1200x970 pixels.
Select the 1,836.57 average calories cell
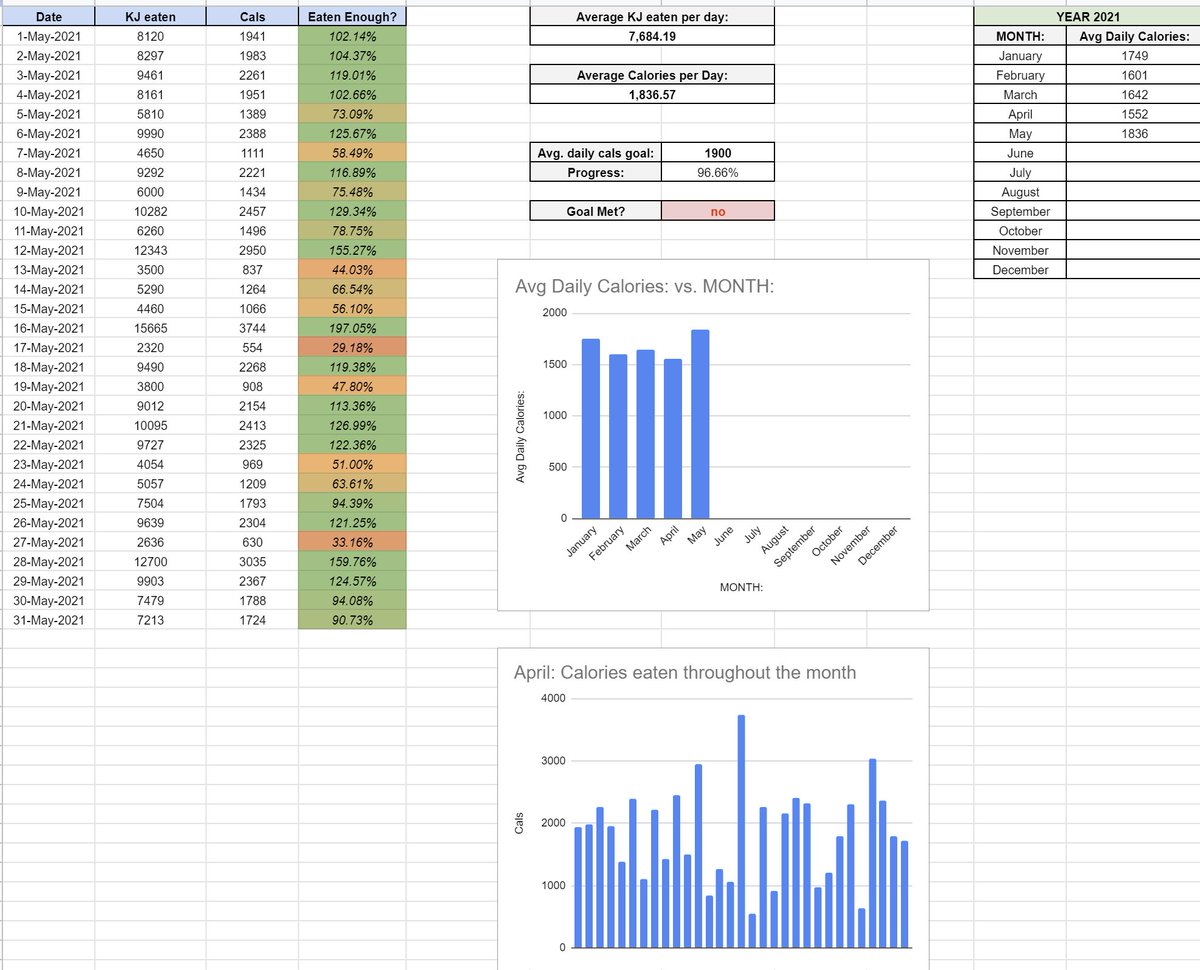(x=651, y=94)
